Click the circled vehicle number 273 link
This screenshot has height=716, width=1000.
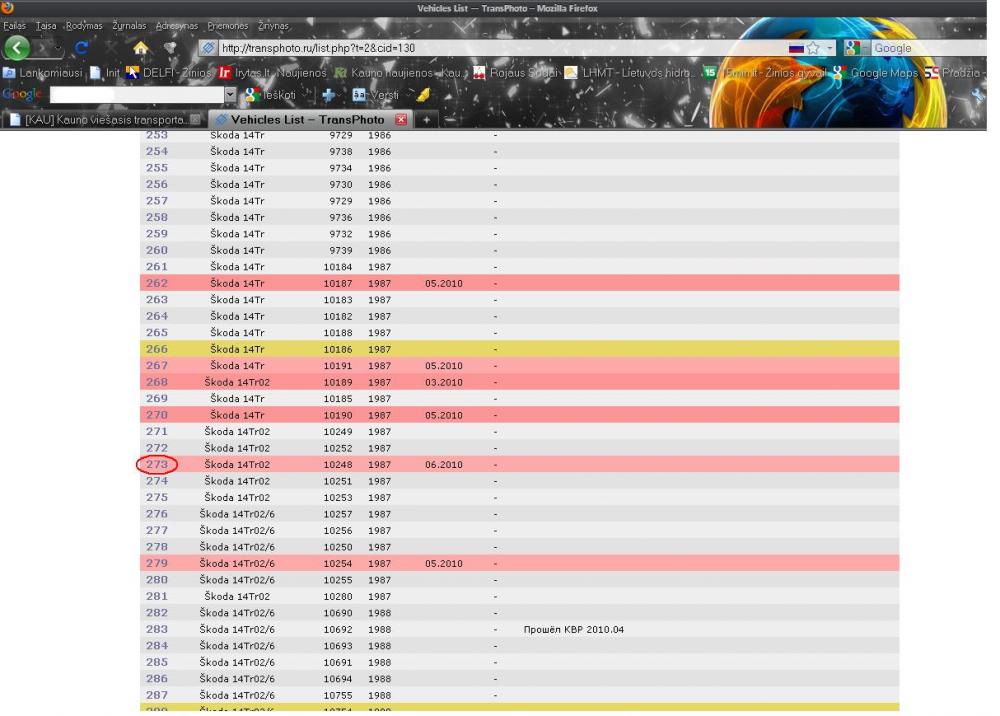click(x=157, y=464)
